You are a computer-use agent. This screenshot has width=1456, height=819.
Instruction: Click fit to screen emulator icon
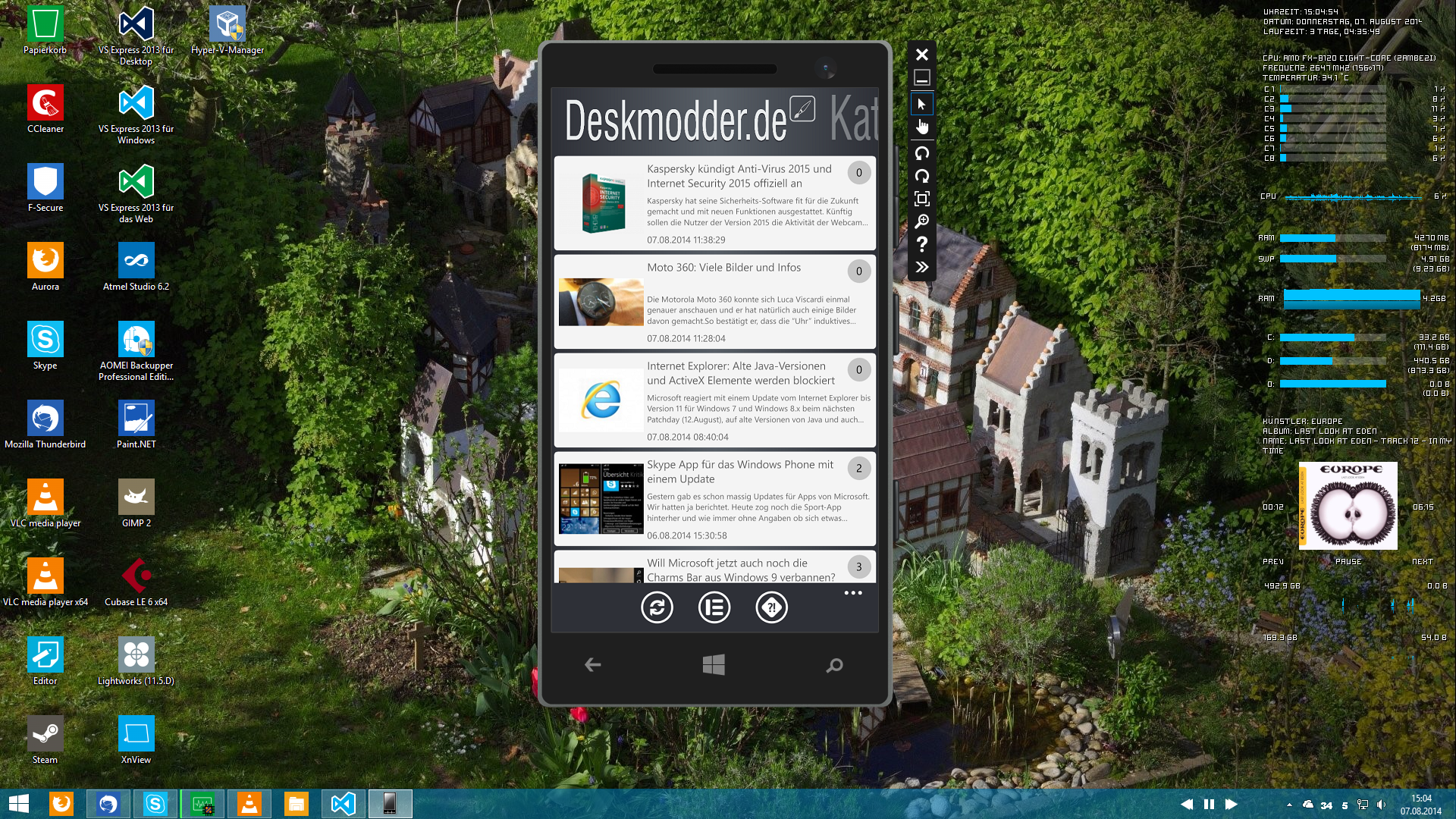coord(921,199)
